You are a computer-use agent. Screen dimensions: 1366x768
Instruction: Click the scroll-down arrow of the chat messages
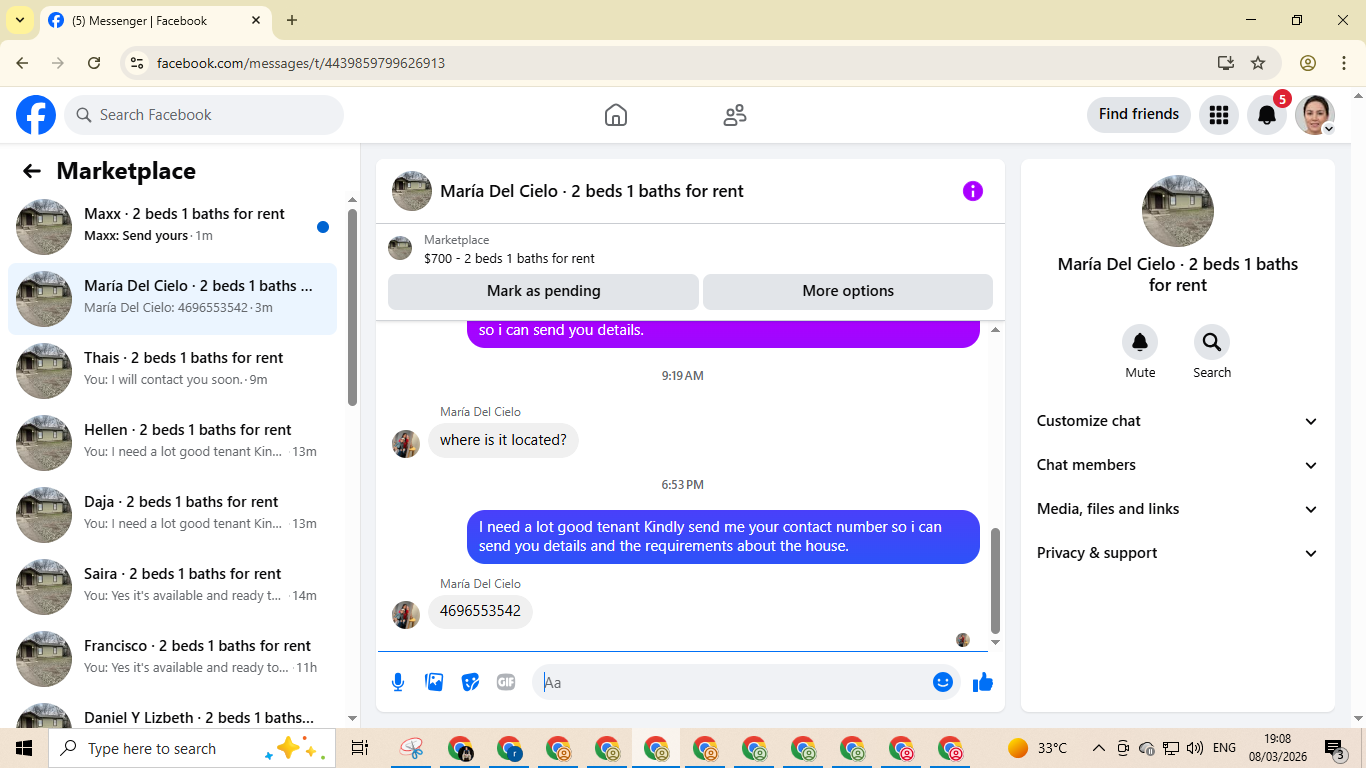coord(995,643)
